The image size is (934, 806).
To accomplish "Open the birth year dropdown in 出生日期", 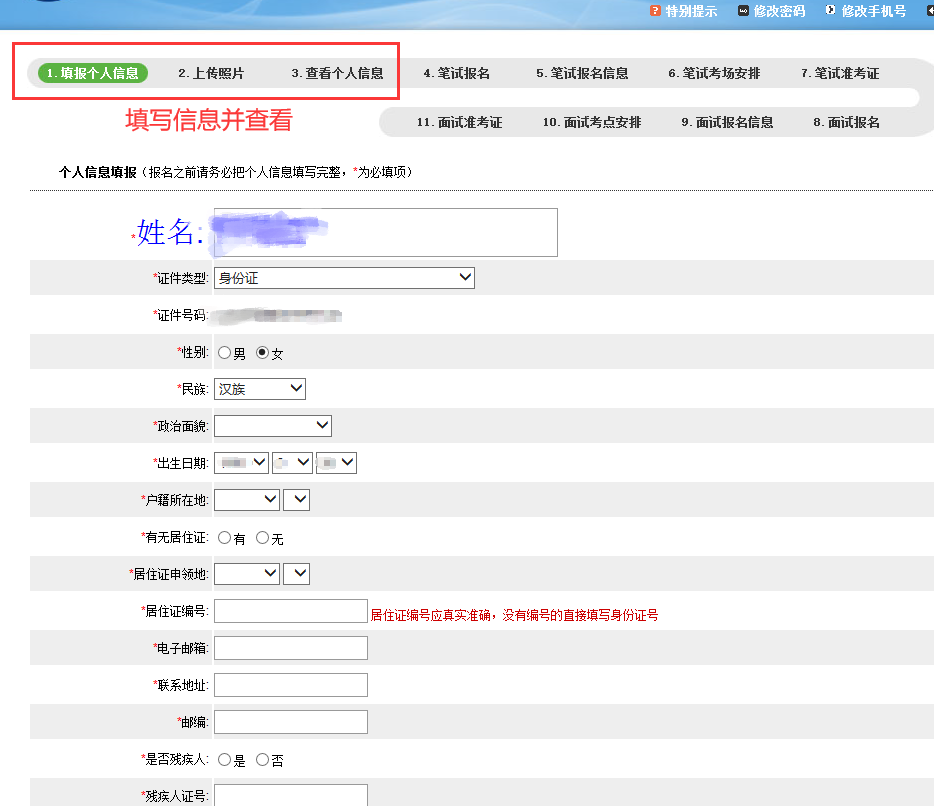I will click(240, 462).
